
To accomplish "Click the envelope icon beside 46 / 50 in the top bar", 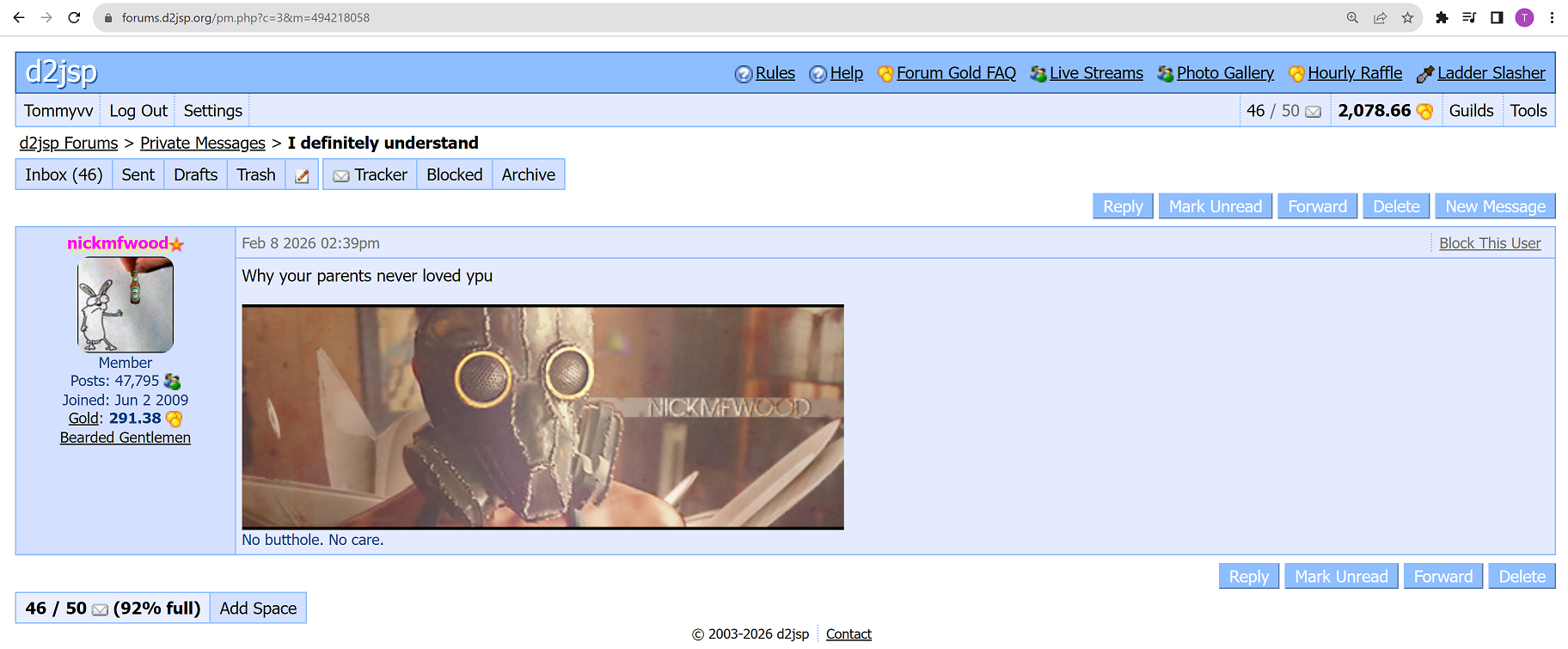I will click(x=1313, y=112).
